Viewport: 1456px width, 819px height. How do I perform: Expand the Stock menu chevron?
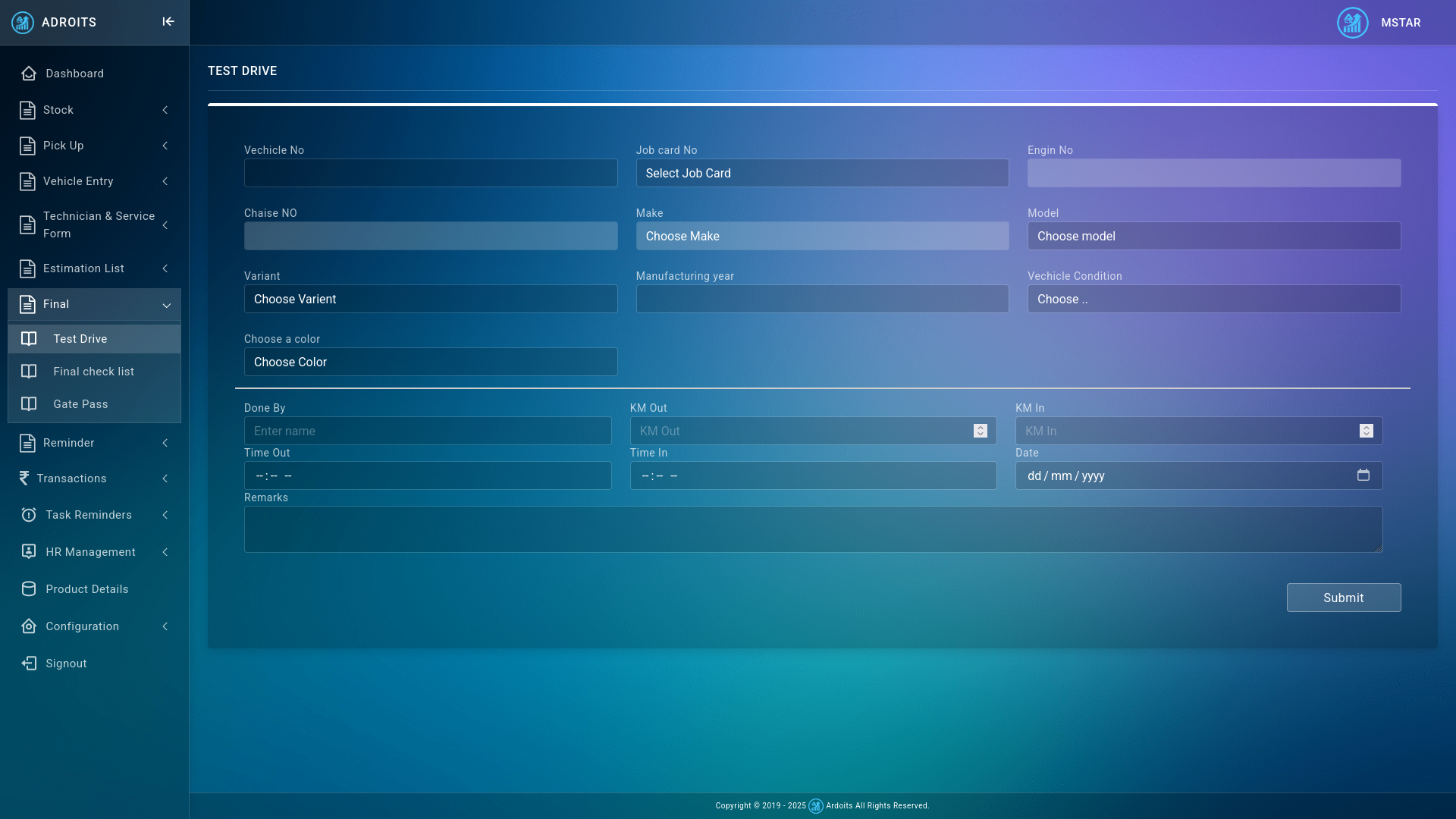coord(165,110)
